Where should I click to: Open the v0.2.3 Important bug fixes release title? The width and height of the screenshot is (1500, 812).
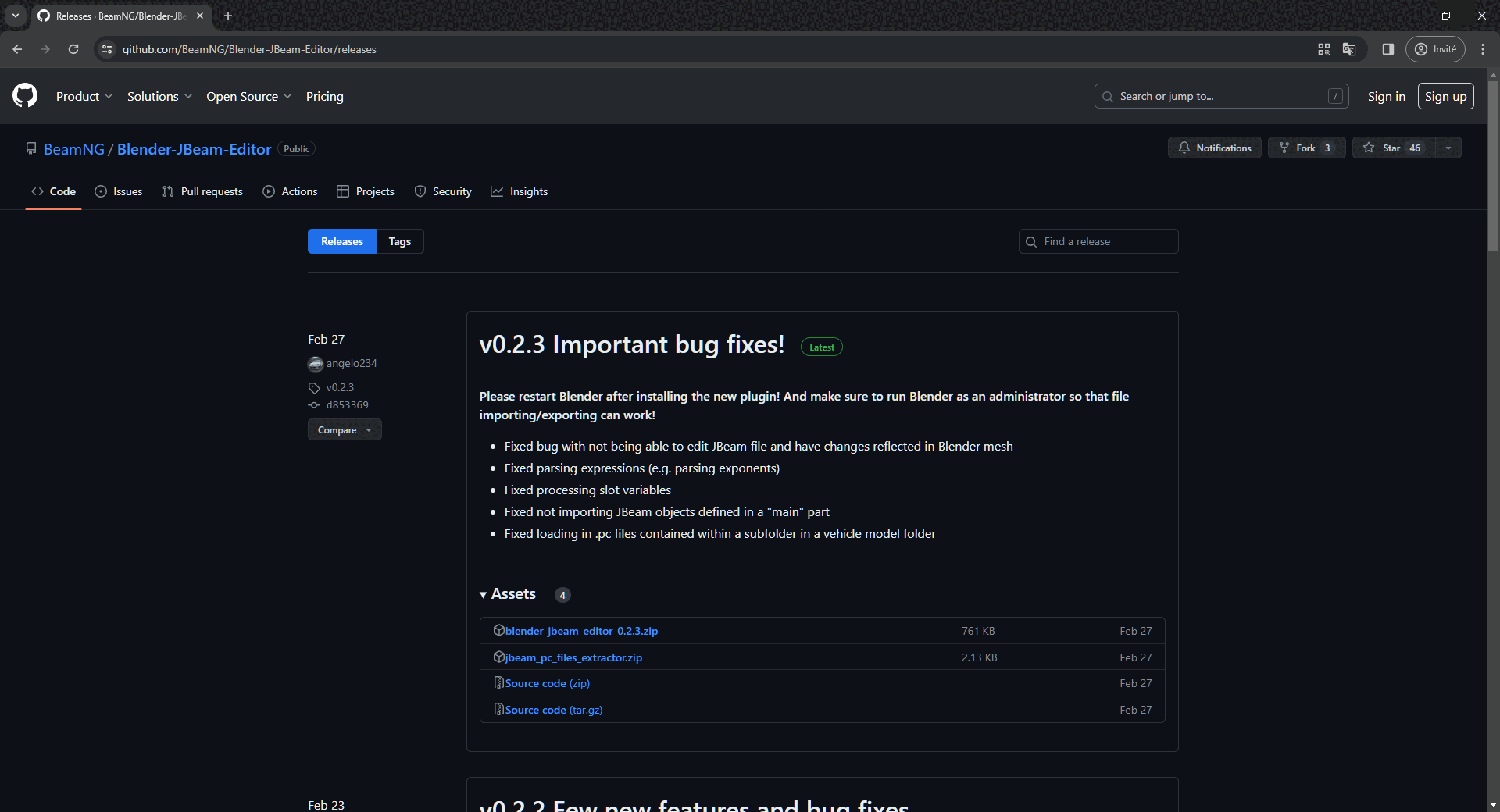click(632, 344)
